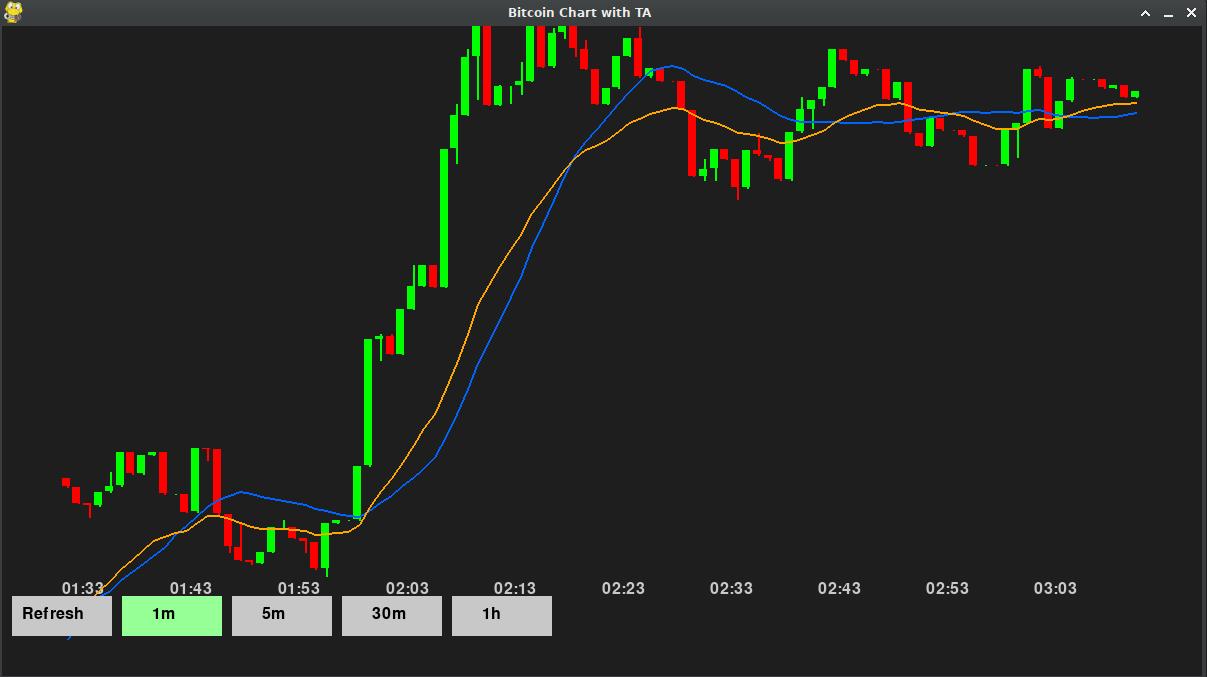
Task: Close the Bitcoin Chart window
Action: (x=1191, y=13)
